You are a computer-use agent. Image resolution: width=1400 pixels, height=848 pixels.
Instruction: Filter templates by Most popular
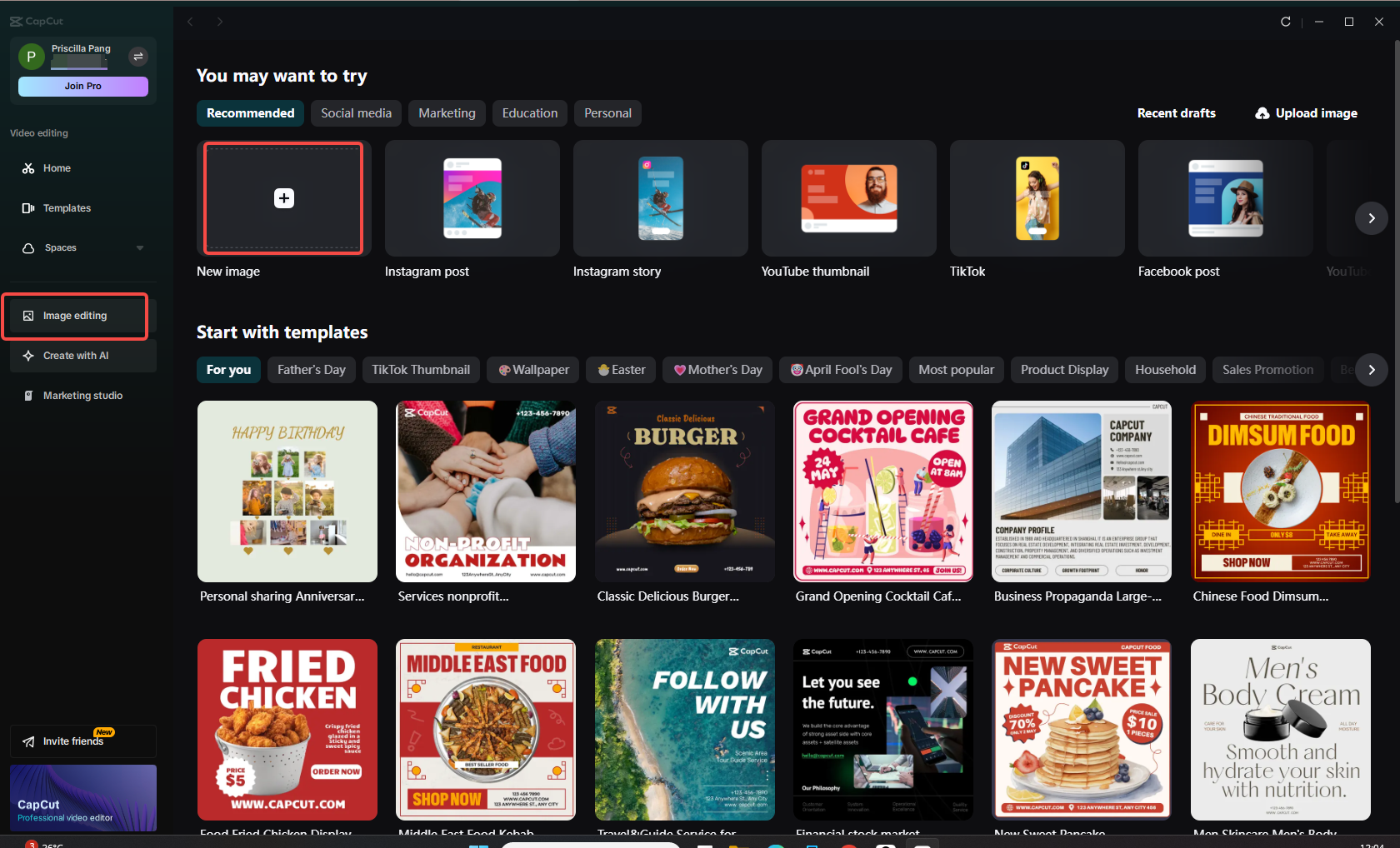957,370
